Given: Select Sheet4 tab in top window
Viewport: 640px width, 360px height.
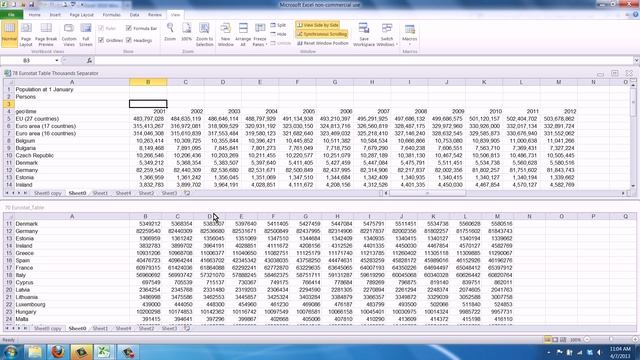Looking at the screenshot, I should point(123,193).
